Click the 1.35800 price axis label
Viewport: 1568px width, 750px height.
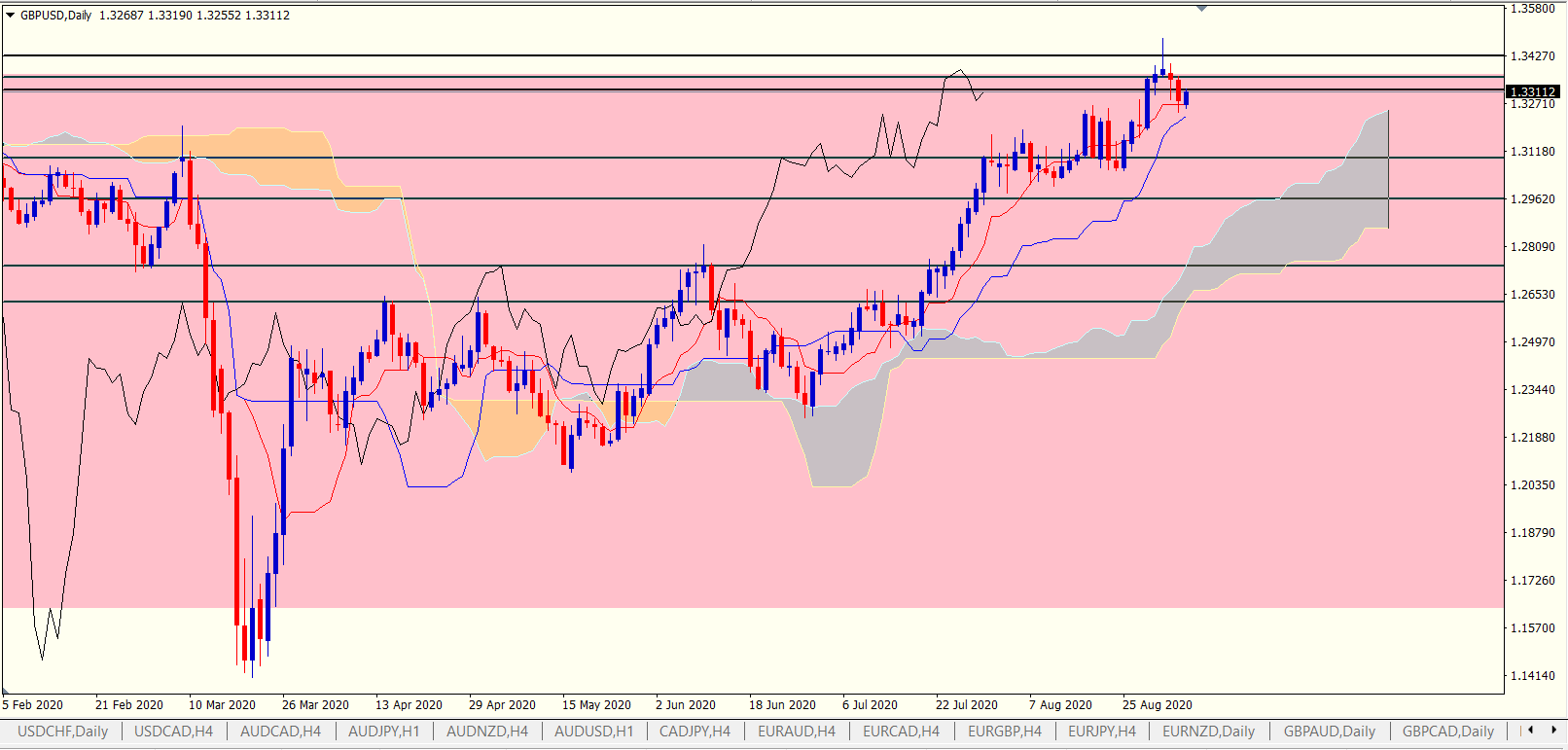pos(1532,9)
